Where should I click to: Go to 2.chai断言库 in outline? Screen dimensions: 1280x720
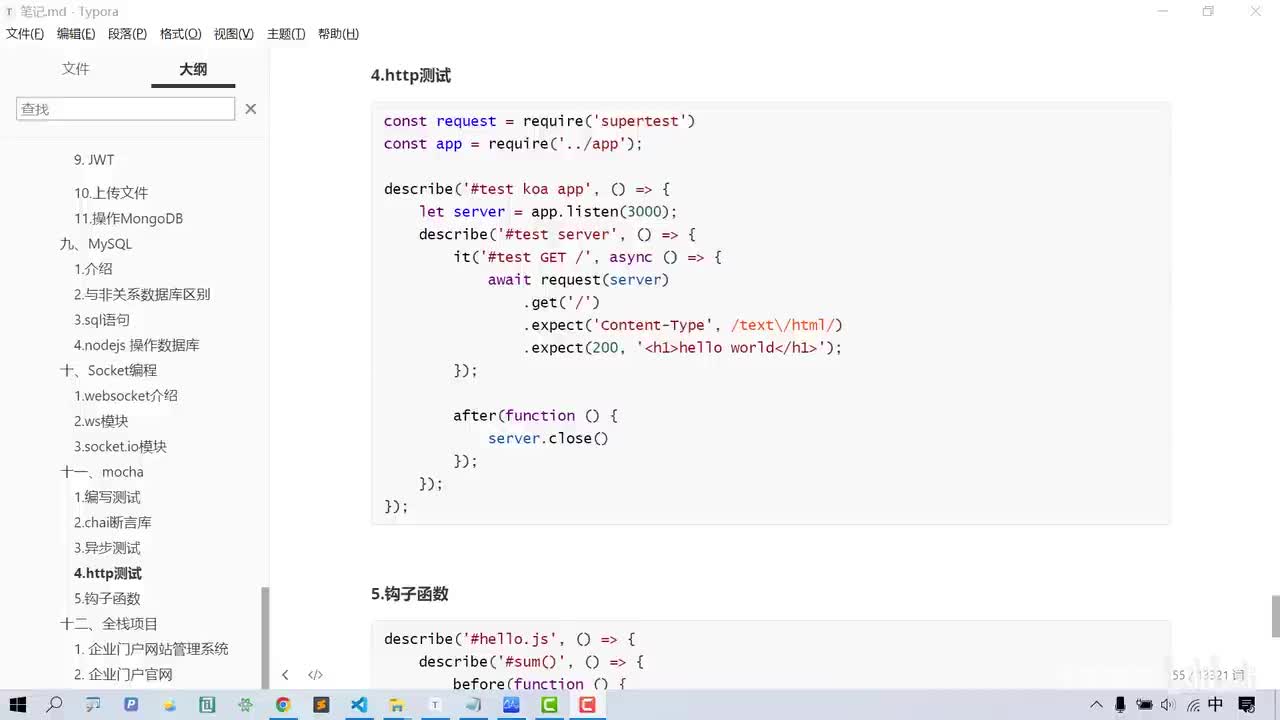pos(113,523)
